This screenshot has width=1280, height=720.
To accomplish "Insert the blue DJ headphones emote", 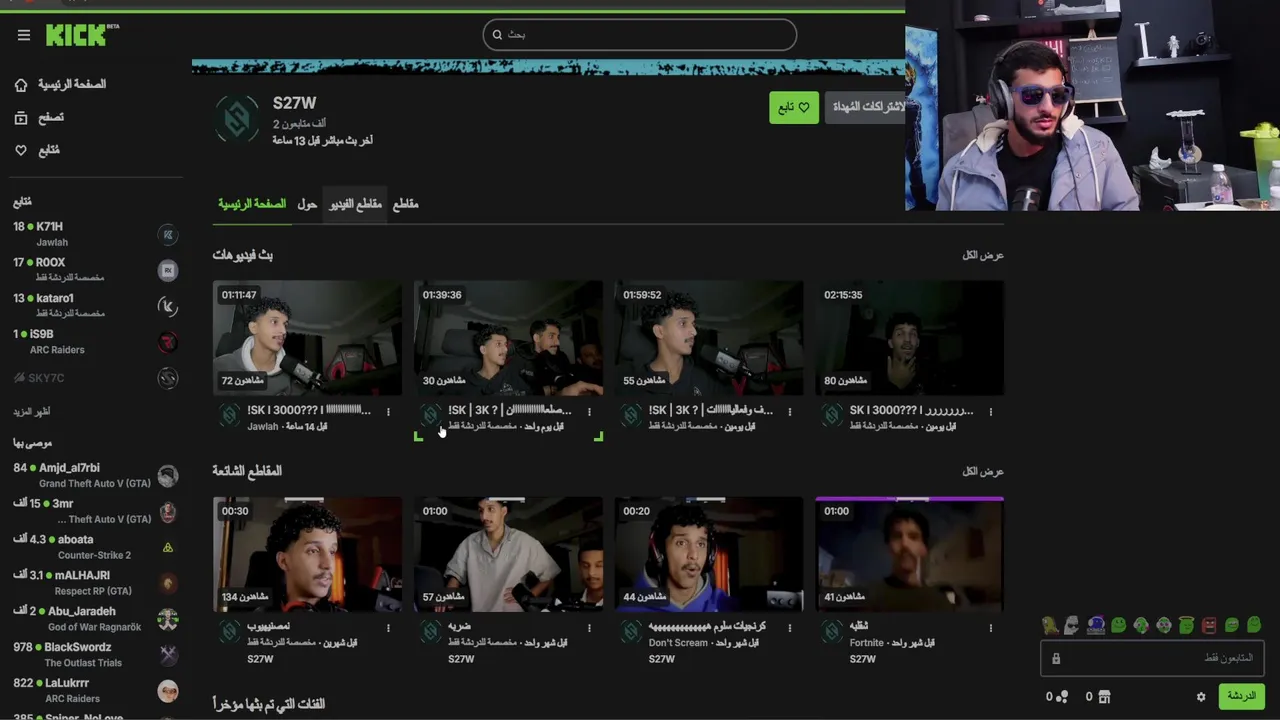I will pos(1095,626).
